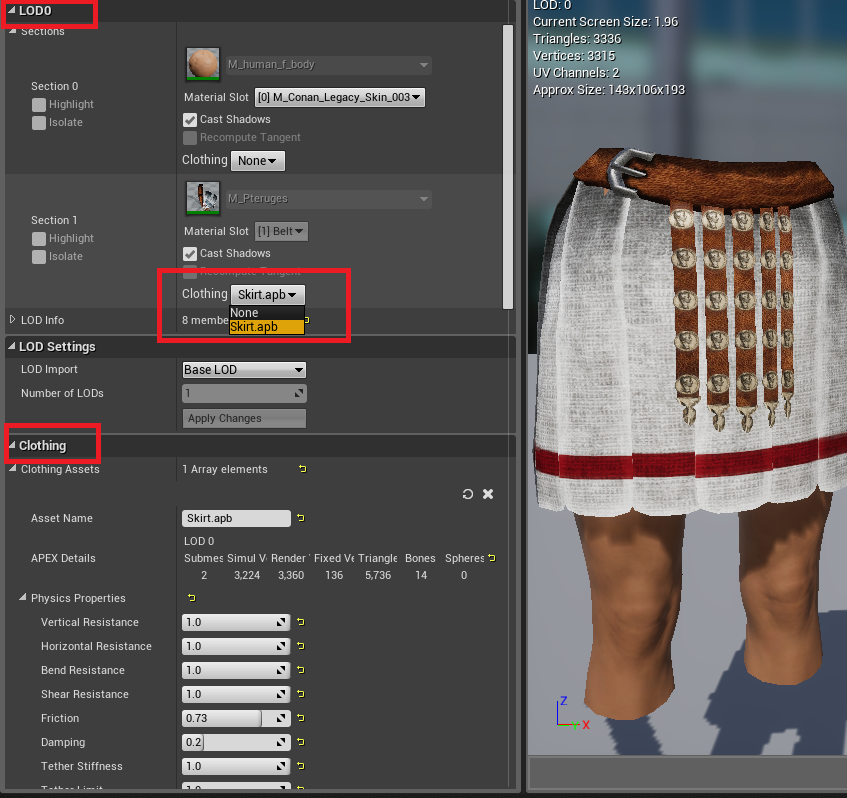
Task: Reset Vertical Resistance to default
Action: click(x=301, y=622)
